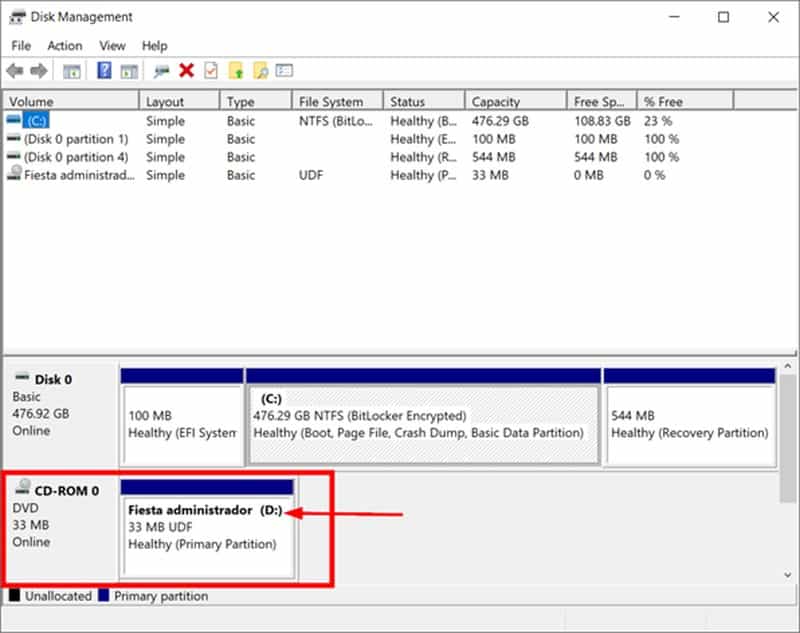The height and width of the screenshot is (633, 800).
Task: Open the File menu
Action: [21, 46]
